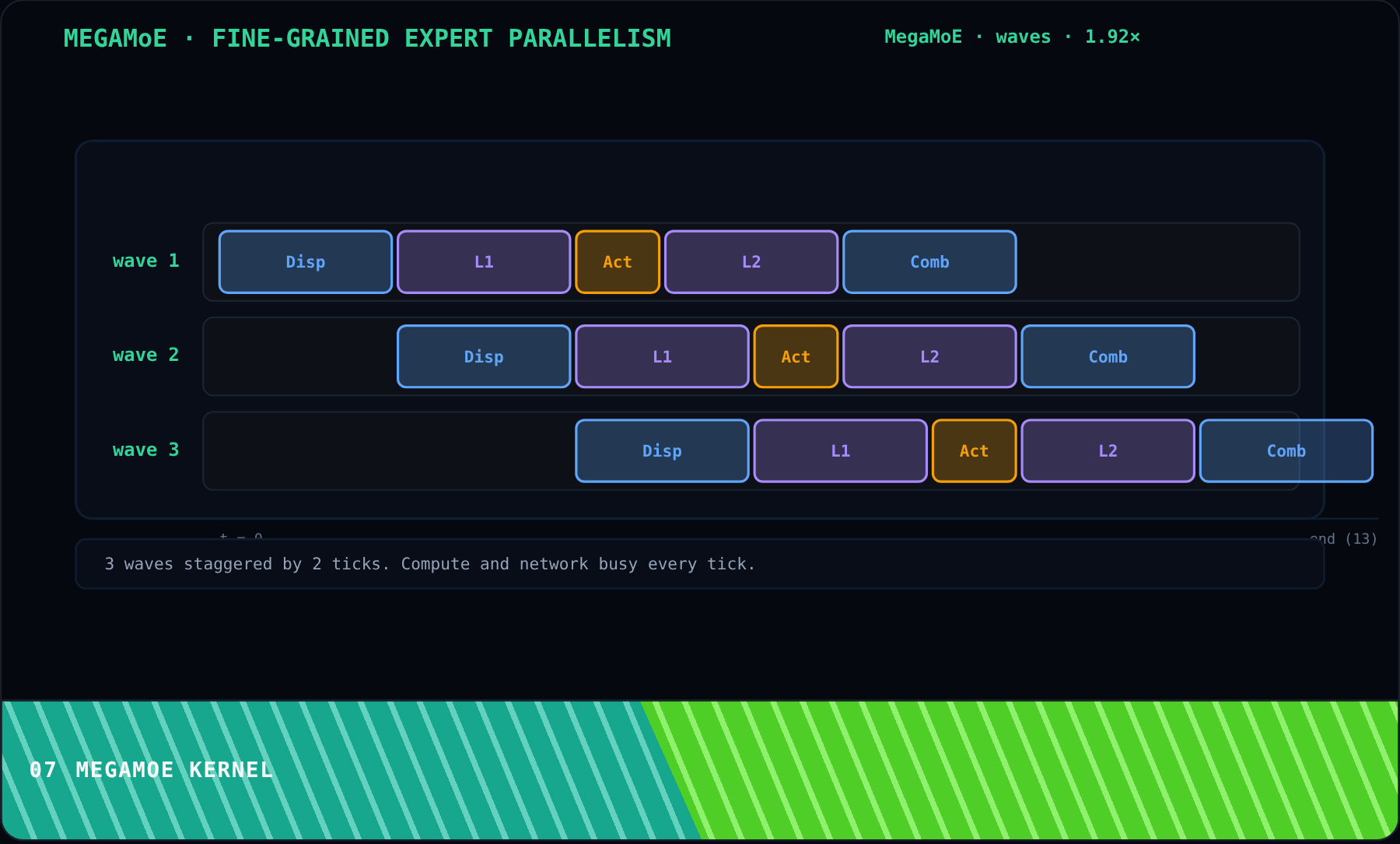Image resolution: width=1400 pixels, height=844 pixels.
Task: Click the wave 3 Disp block
Action: coord(662,451)
